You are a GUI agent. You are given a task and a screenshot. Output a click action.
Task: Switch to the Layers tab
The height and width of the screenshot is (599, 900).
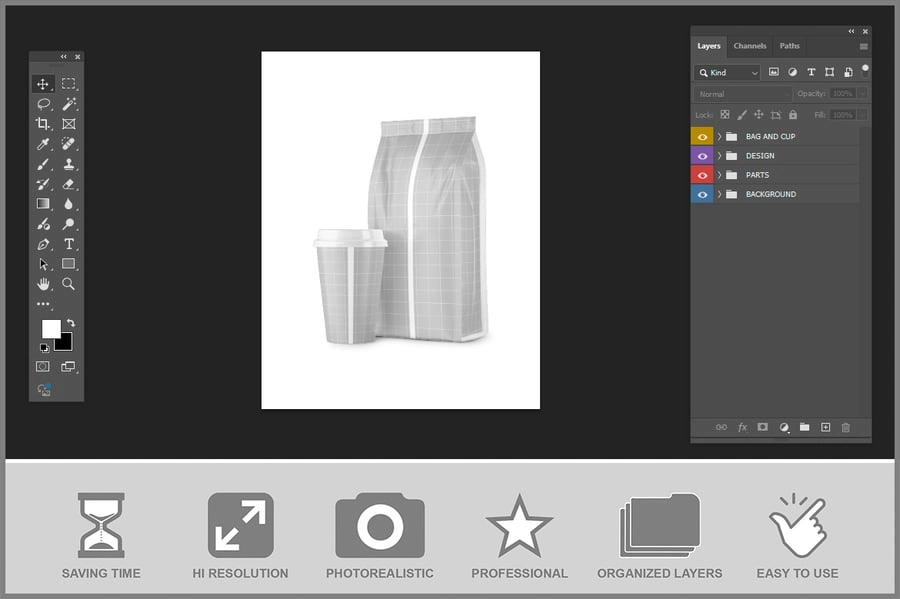coord(709,46)
